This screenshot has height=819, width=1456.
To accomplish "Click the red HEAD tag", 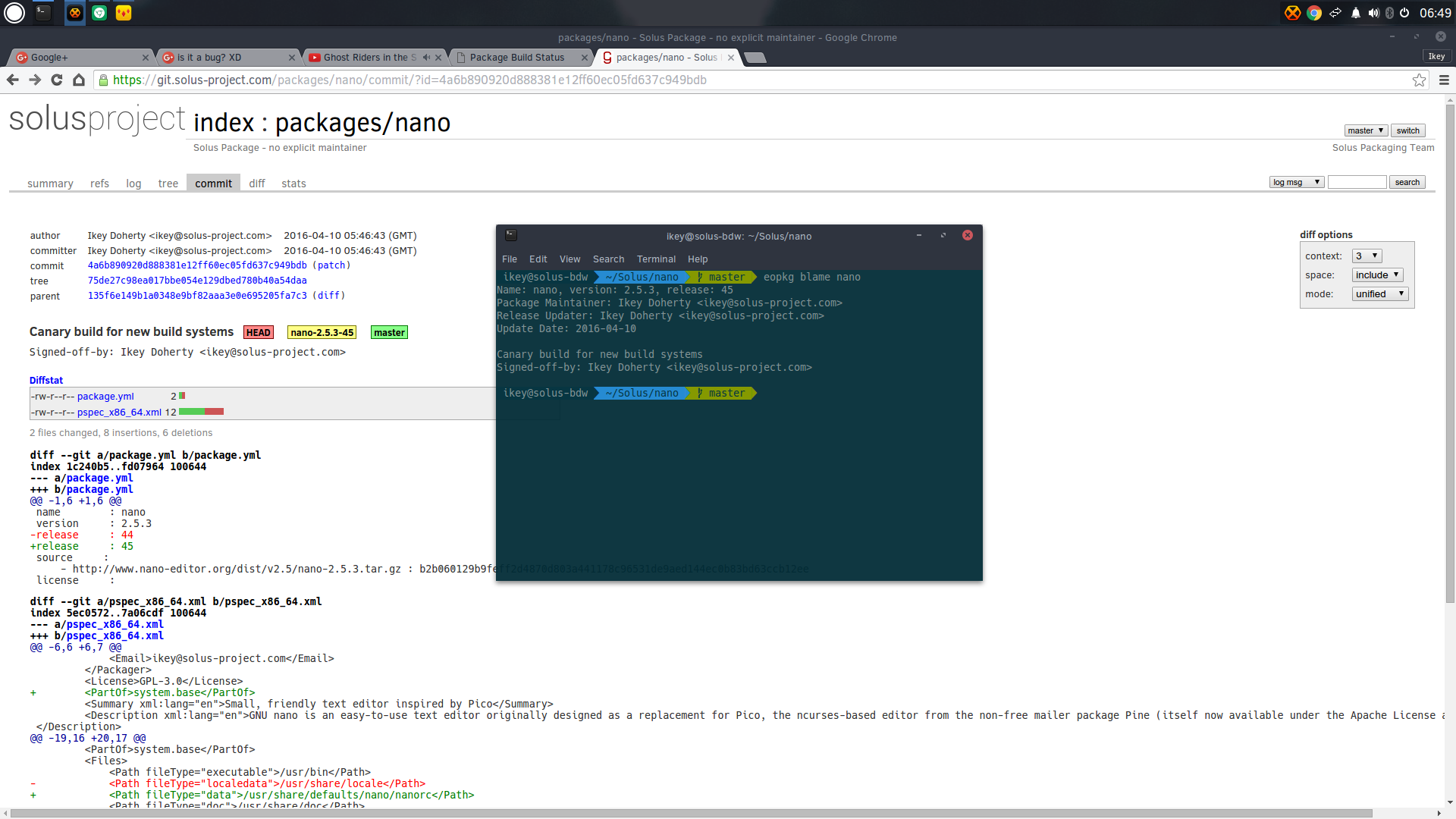I will coord(259,332).
